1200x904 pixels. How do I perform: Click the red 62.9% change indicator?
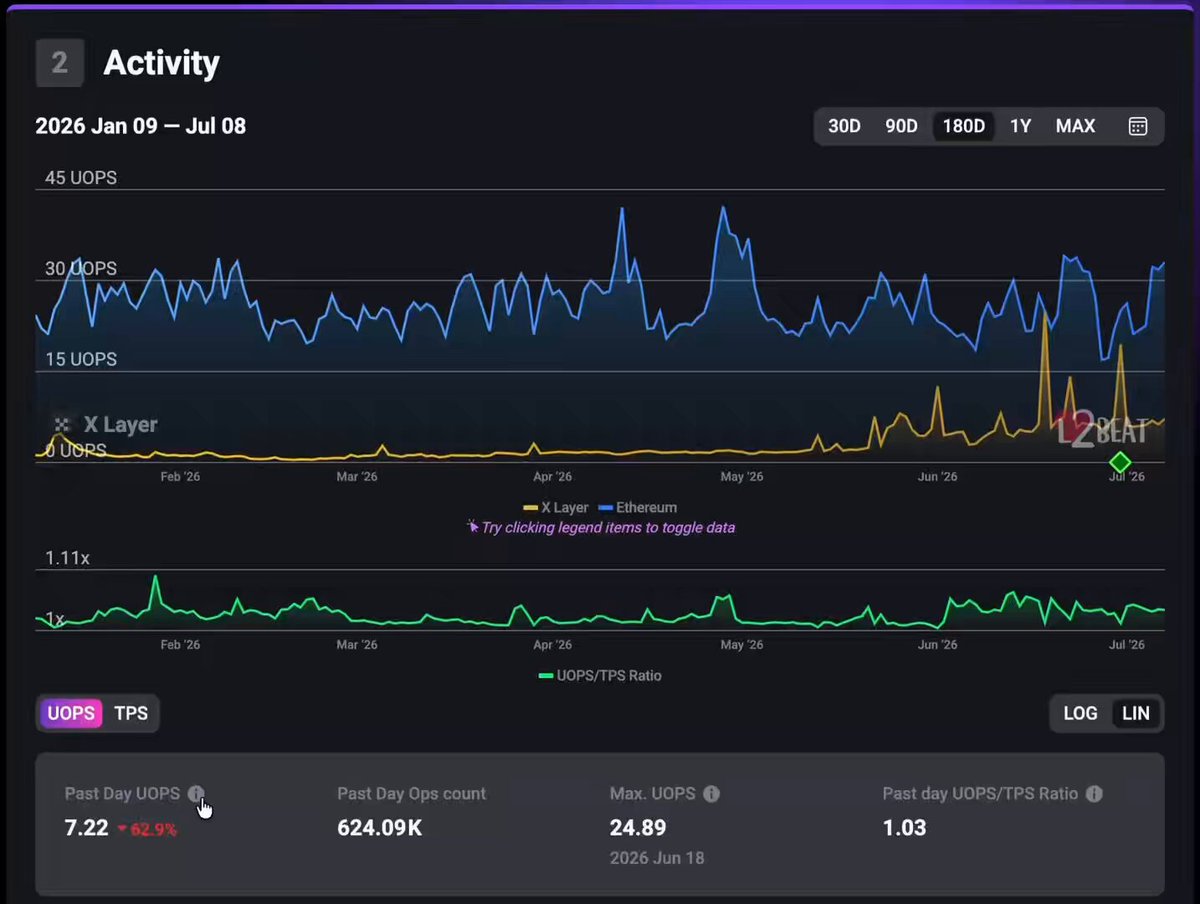[147, 829]
